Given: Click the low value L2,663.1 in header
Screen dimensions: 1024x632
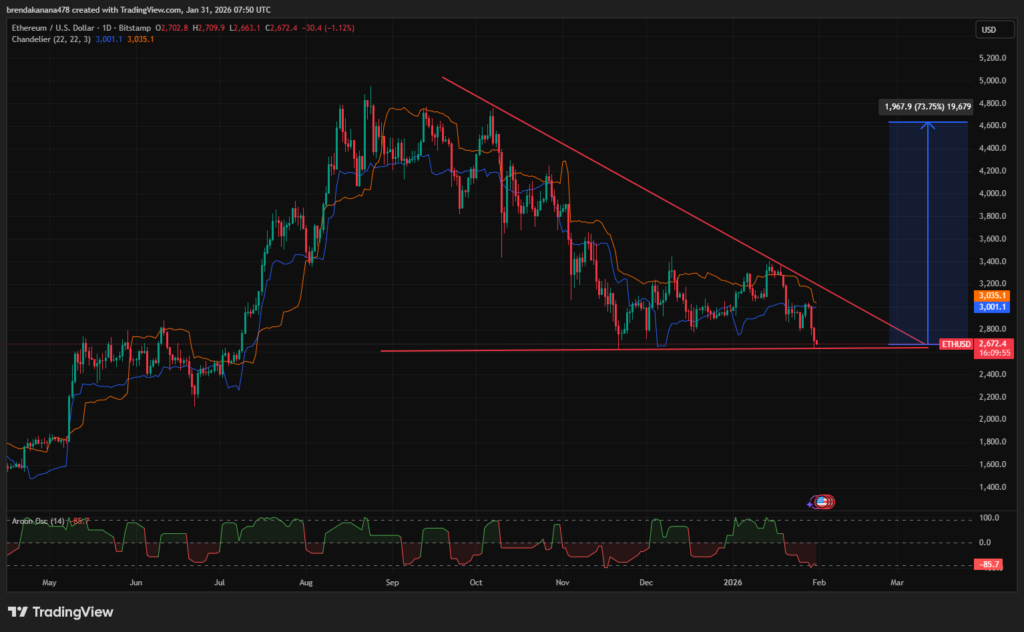Looking at the screenshot, I should point(245,28).
